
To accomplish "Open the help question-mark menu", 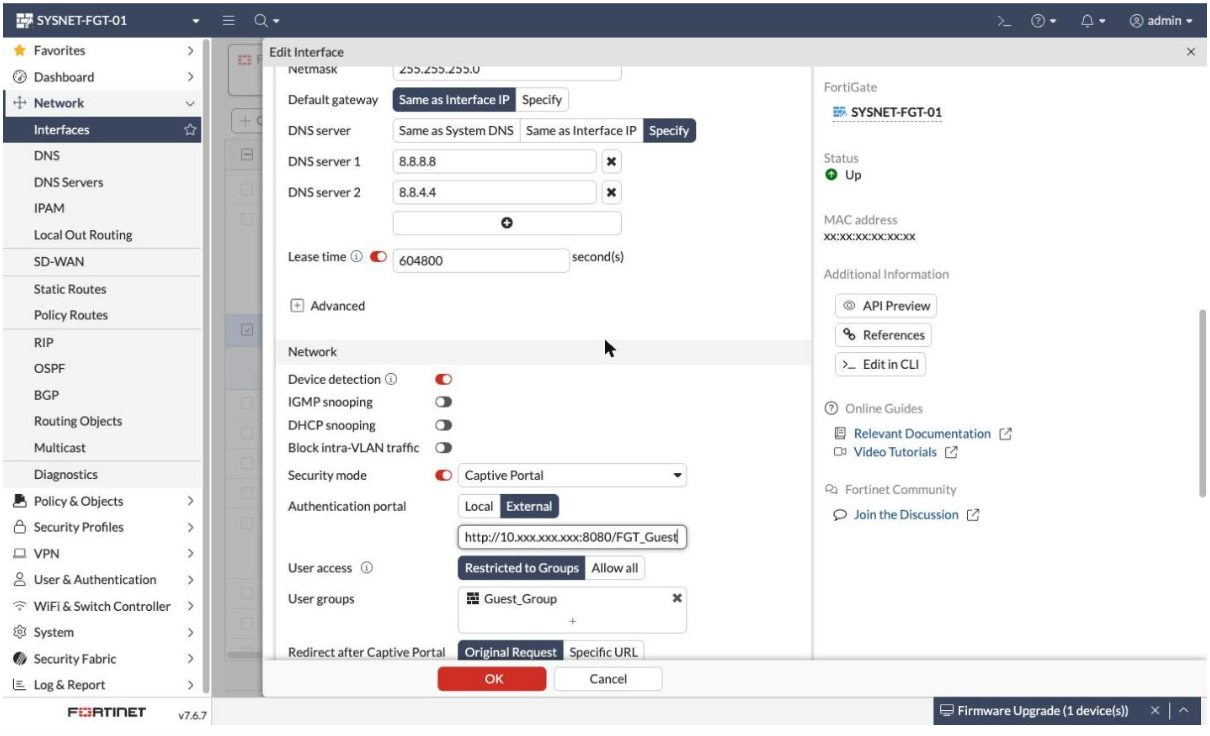I will coord(1045,20).
